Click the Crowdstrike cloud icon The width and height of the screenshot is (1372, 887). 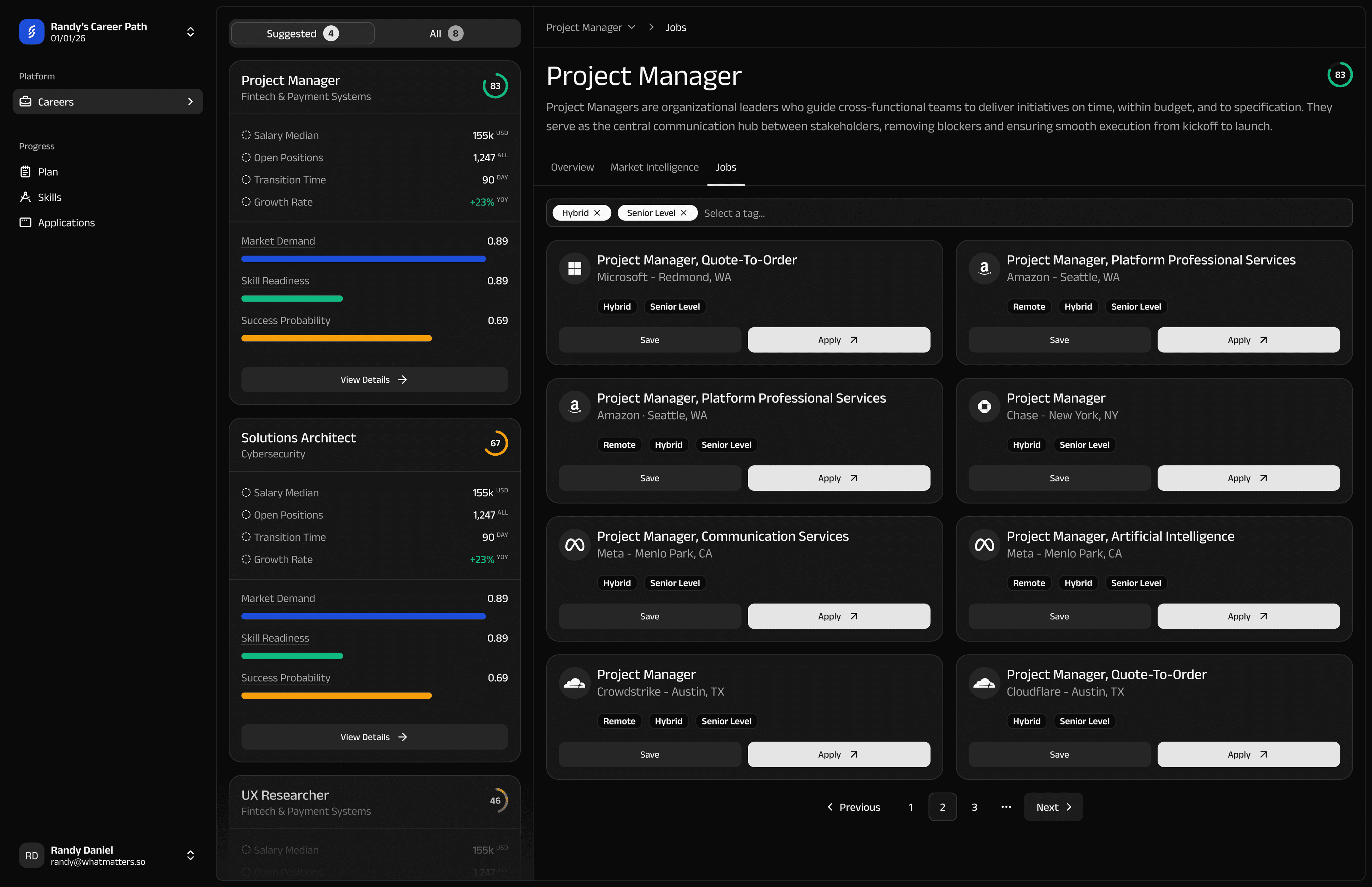(x=575, y=683)
